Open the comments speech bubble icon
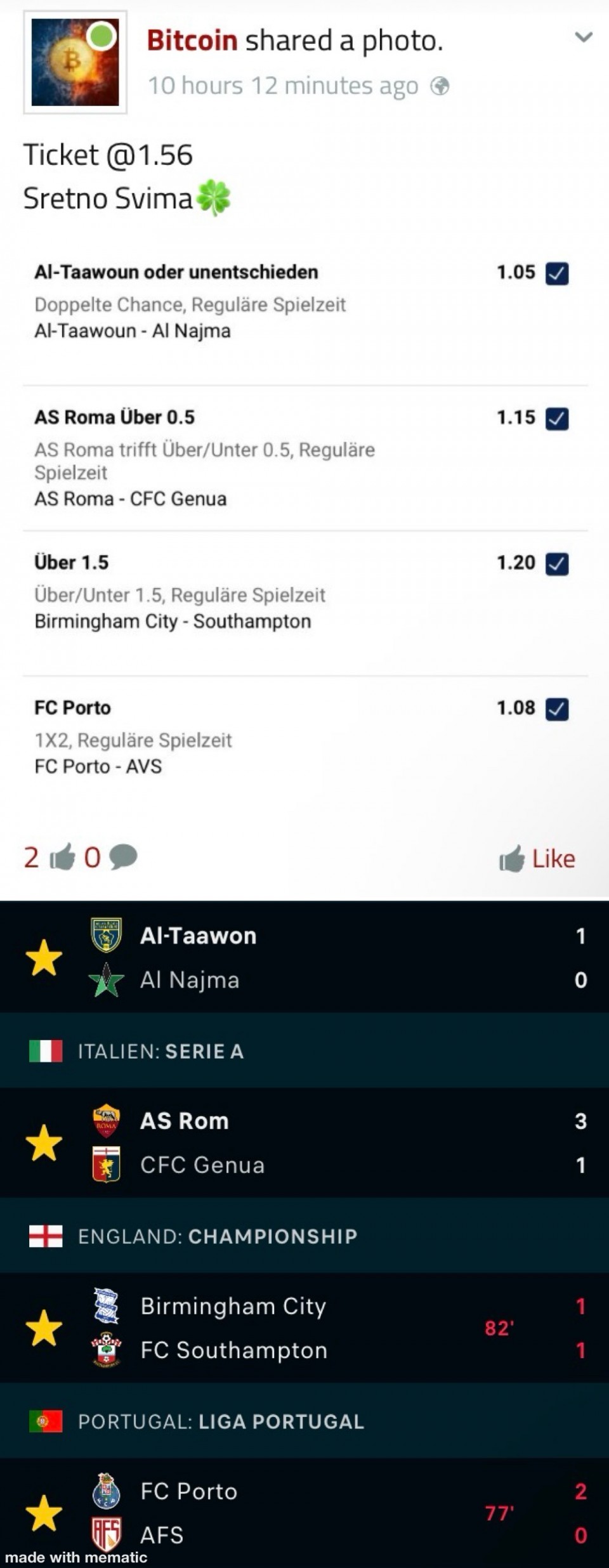 click(x=123, y=858)
